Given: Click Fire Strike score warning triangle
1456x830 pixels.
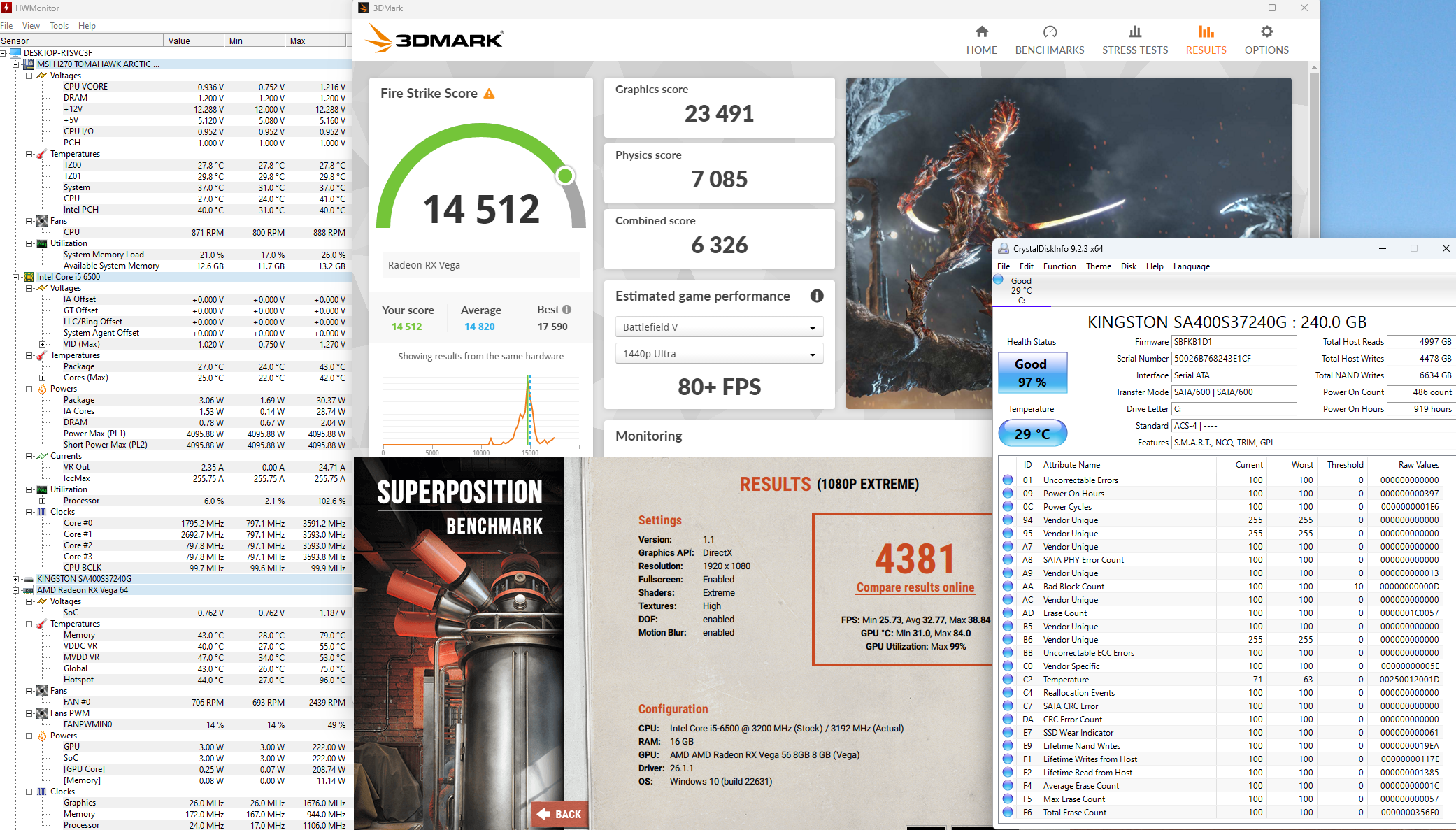Looking at the screenshot, I should pos(489,94).
